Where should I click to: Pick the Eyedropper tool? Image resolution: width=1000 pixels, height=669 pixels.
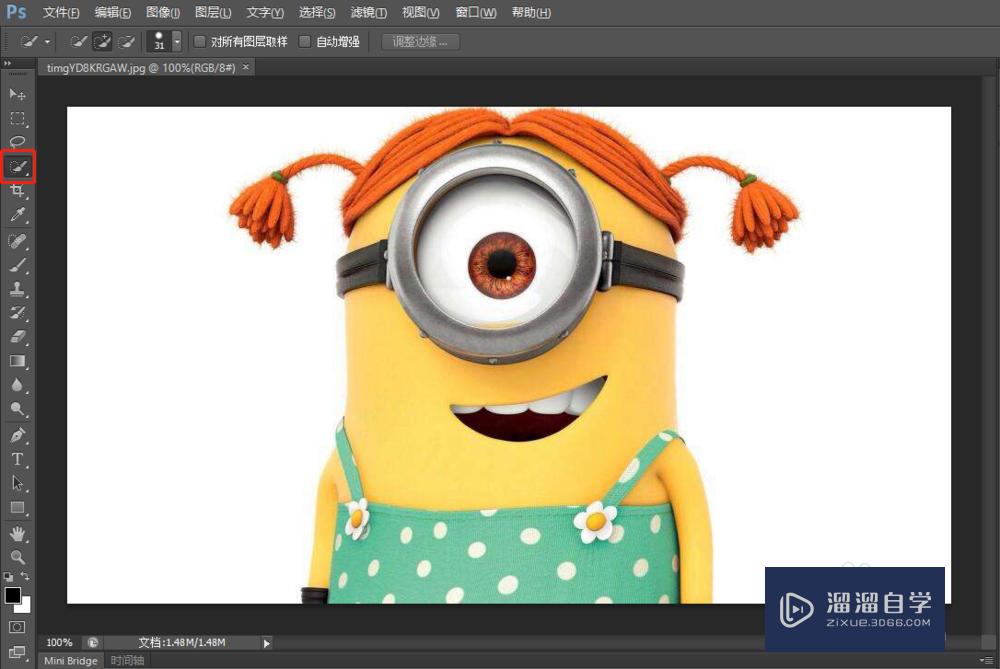pos(18,215)
